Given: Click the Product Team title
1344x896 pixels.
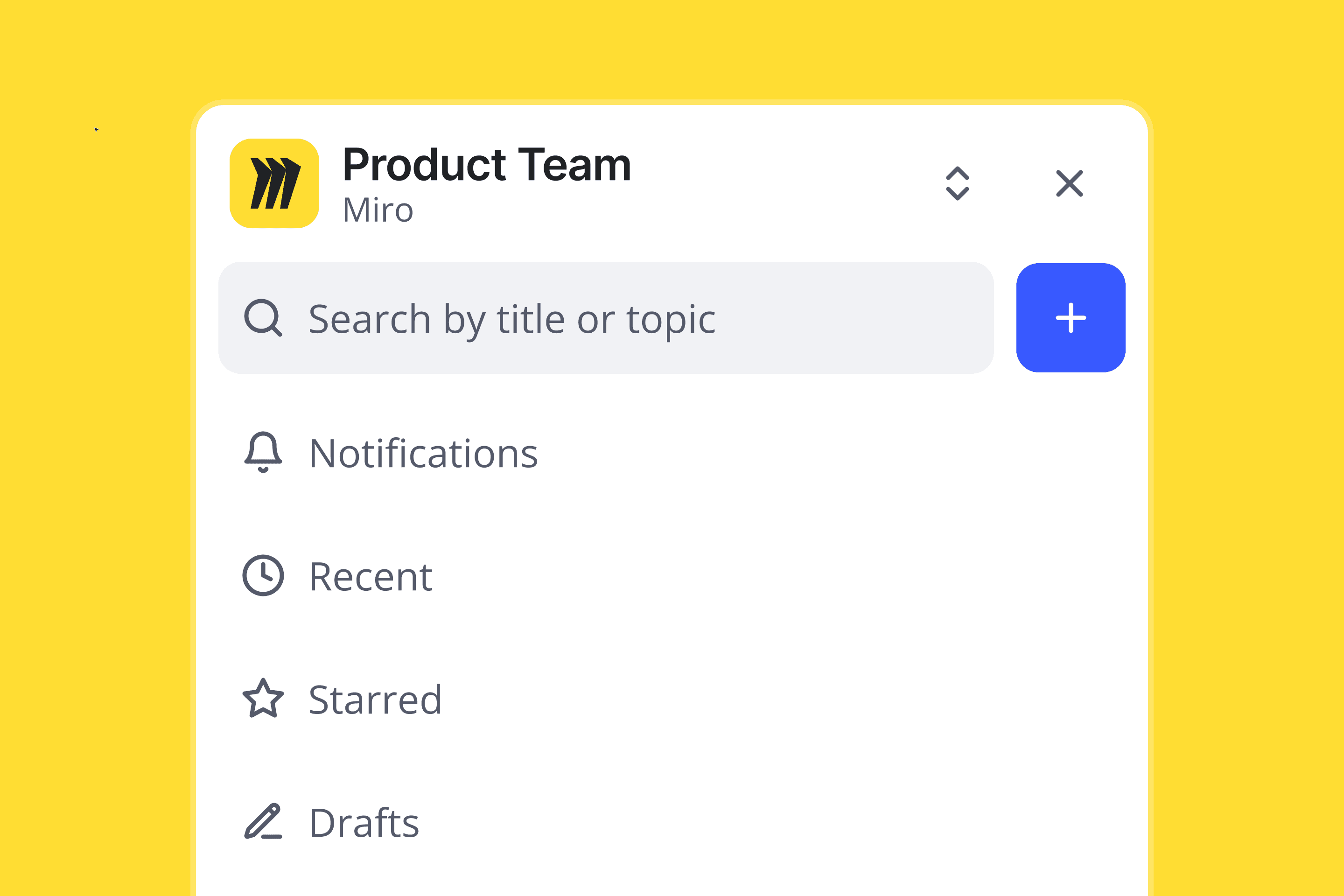Looking at the screenshot, I should pos(488,165).
